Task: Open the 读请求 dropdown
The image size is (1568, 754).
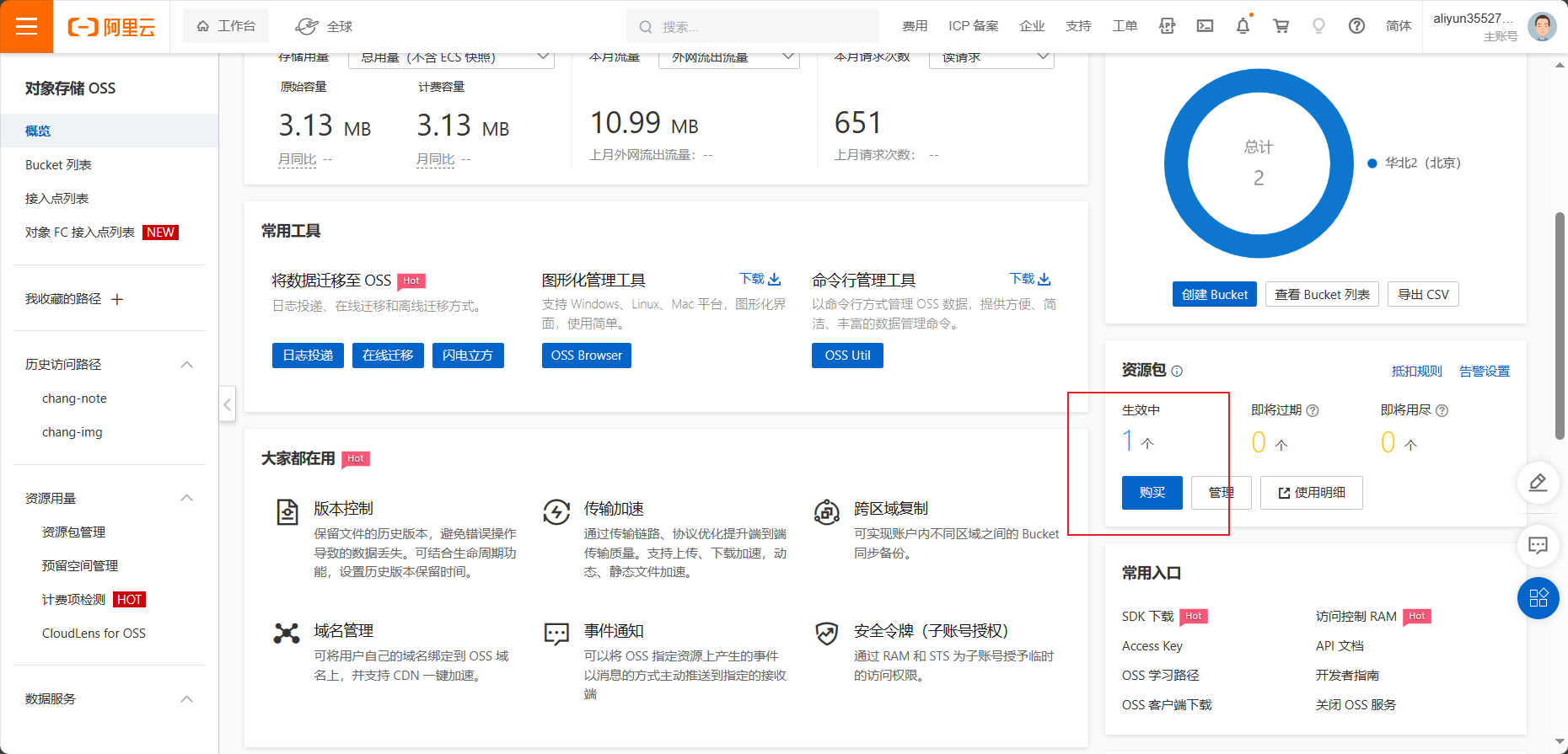Action: tap(991, 57)
